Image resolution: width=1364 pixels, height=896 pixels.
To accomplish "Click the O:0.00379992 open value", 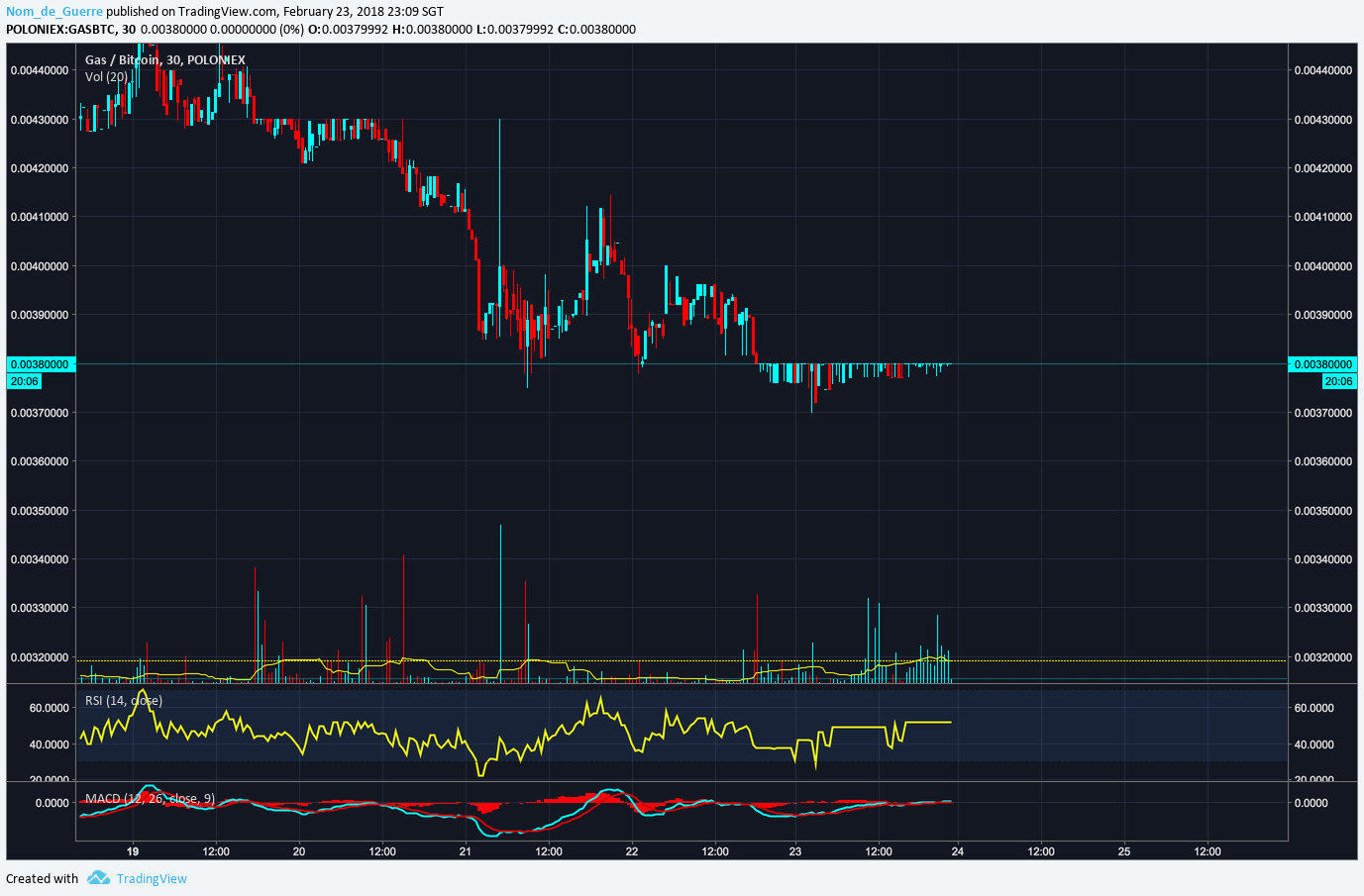I will pos(348,29).
